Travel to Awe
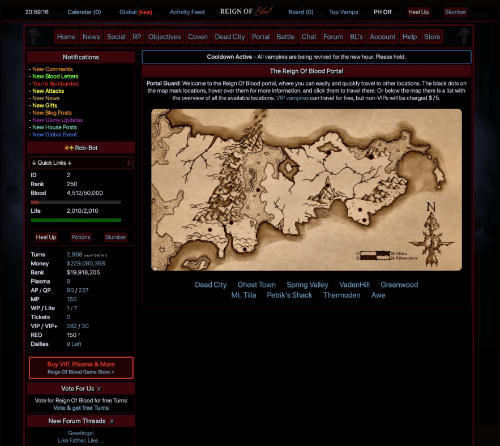Screen dimensions: 500x446 coord(378,295)
